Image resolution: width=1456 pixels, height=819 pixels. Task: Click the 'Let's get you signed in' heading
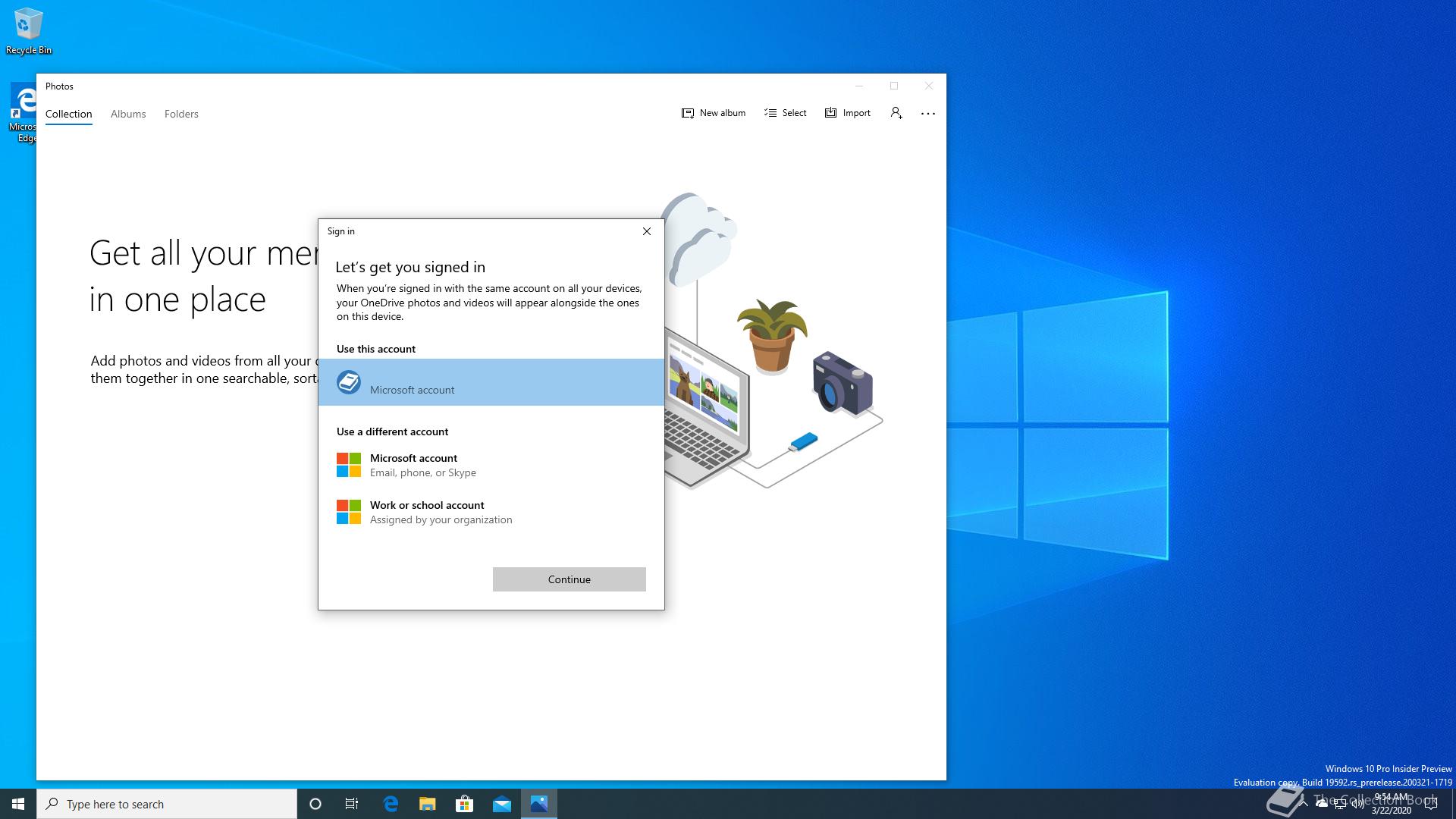(410, 267)
